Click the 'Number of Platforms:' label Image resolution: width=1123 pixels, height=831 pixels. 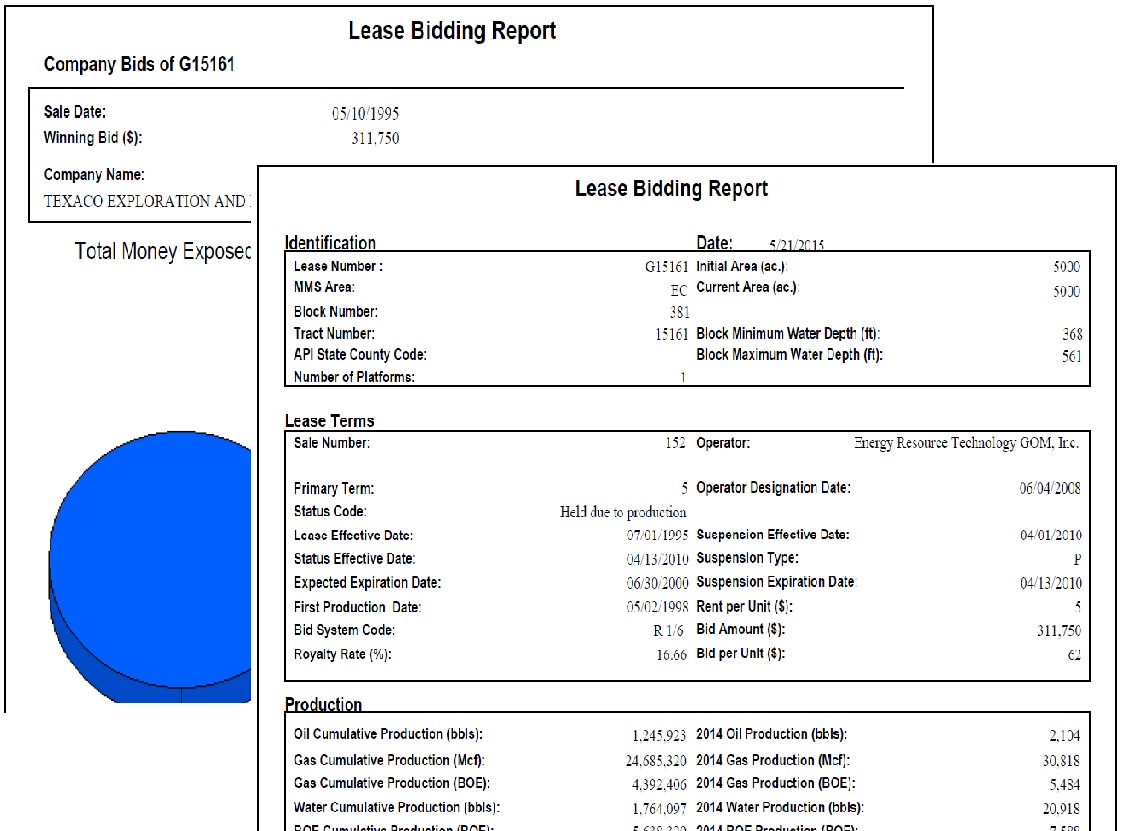354,377
